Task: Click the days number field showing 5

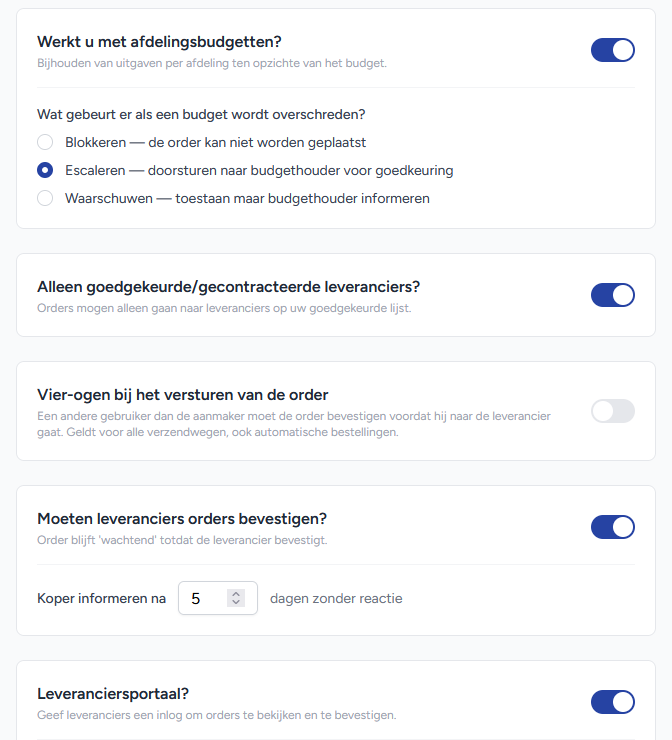Action: [218, 598]
